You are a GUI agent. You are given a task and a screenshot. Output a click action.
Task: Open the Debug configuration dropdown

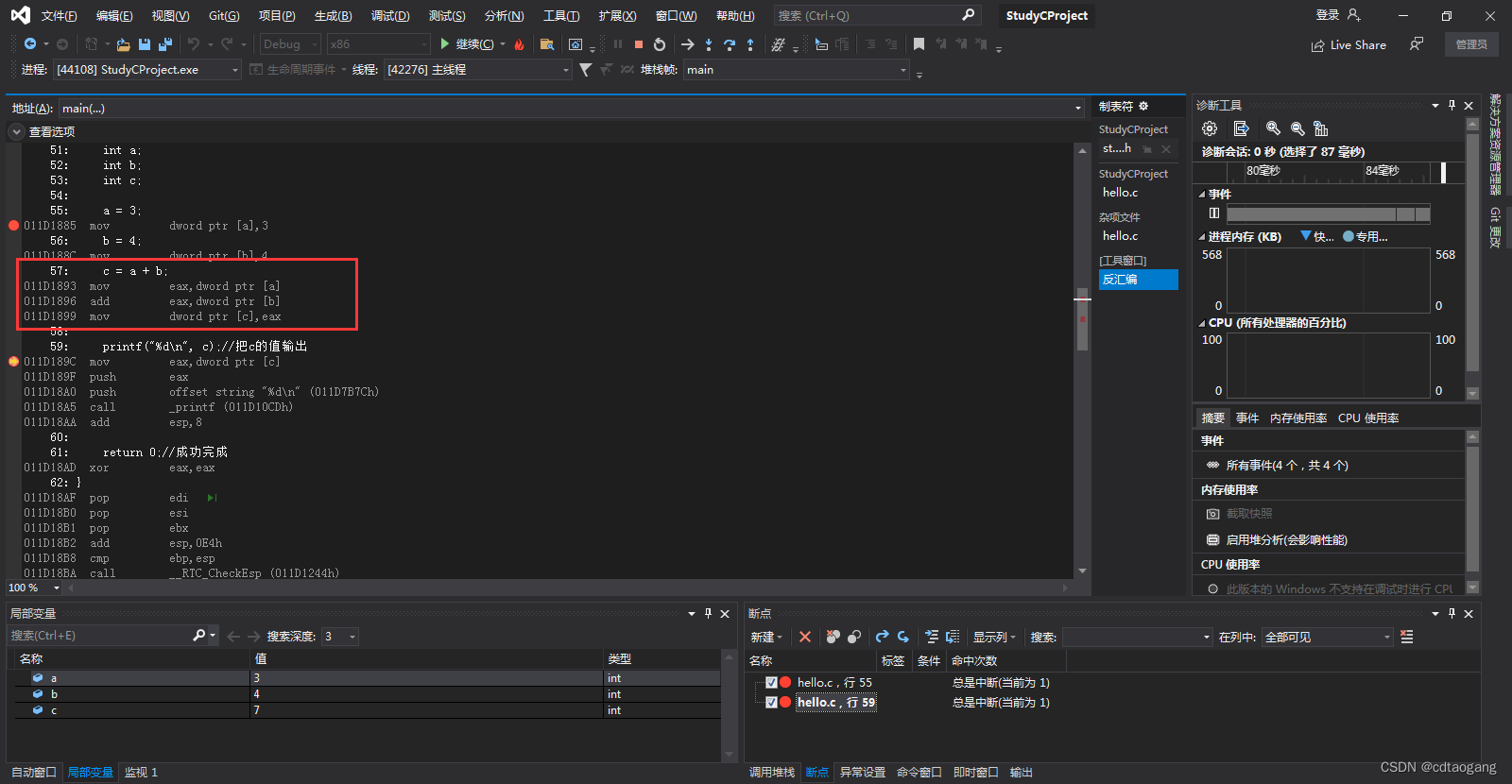coord(289,44)
